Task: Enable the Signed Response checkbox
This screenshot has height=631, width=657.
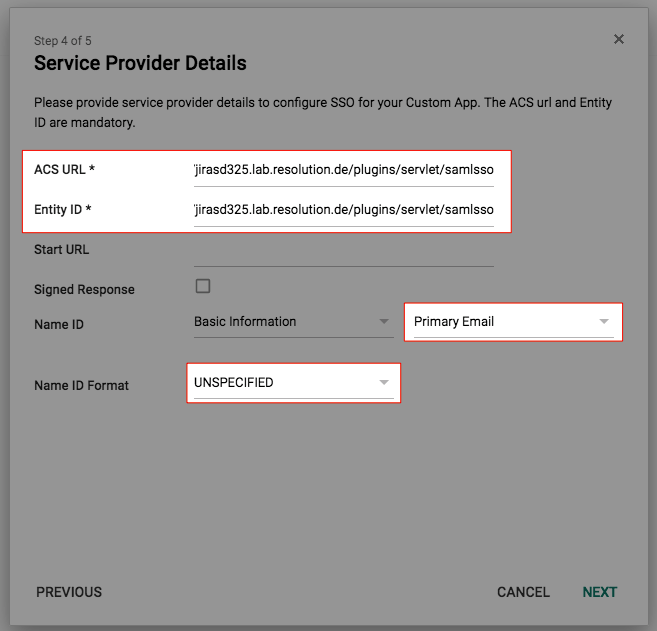Action: point(203,286)
